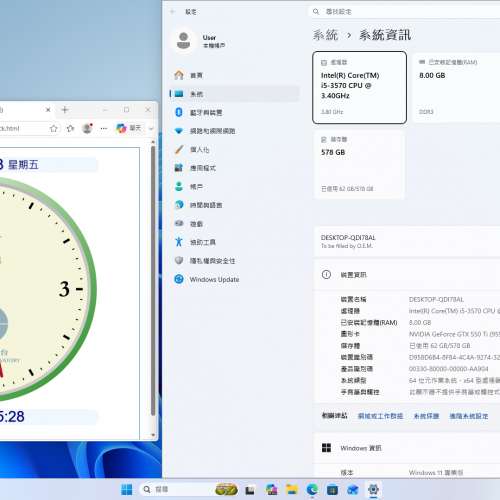Click the NVIDIA GeForce GTX 550 Ti value

454,334
